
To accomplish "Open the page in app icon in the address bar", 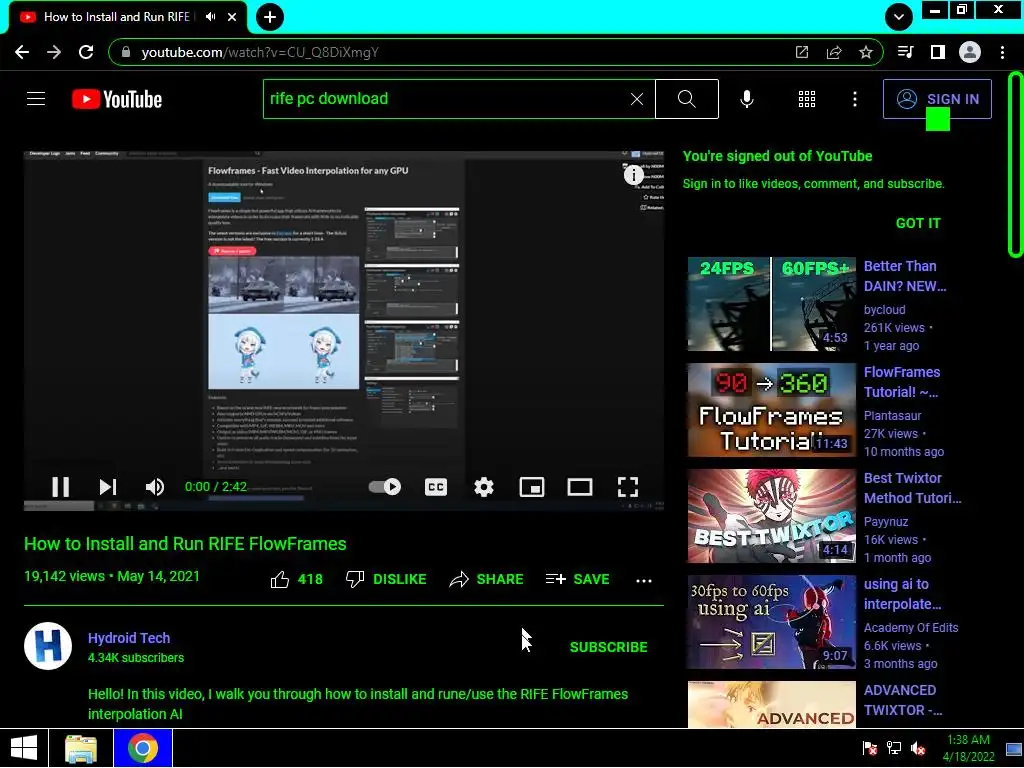I will (801, 52).
